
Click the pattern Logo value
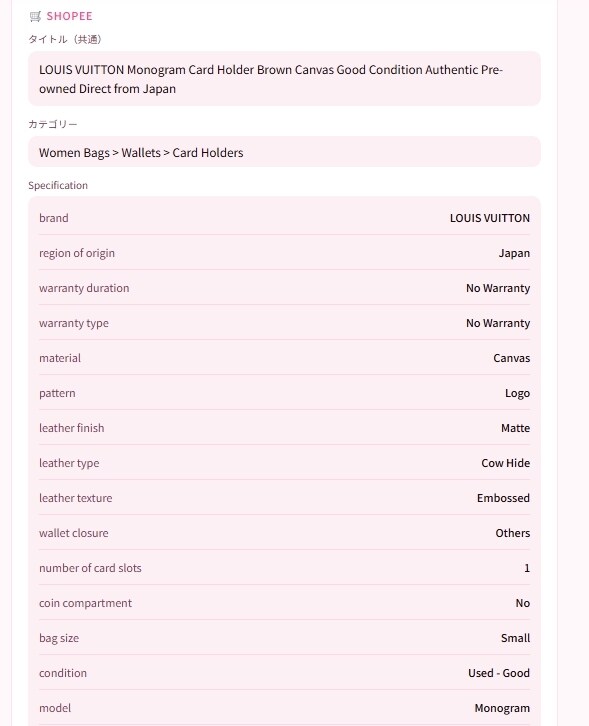[x=517, y=393]
